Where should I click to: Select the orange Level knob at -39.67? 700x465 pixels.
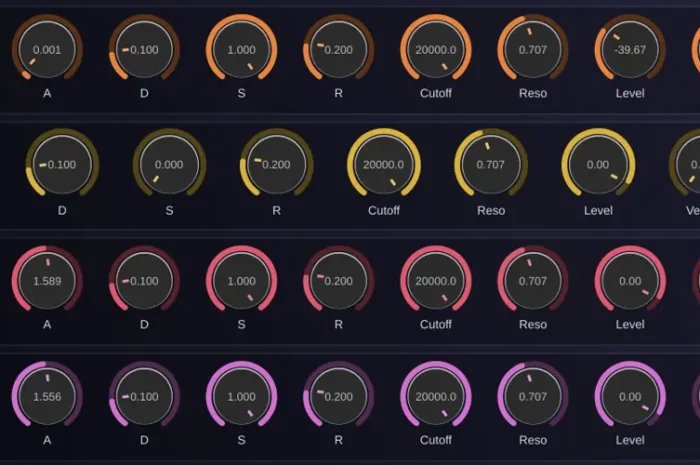tap(630, 50)
